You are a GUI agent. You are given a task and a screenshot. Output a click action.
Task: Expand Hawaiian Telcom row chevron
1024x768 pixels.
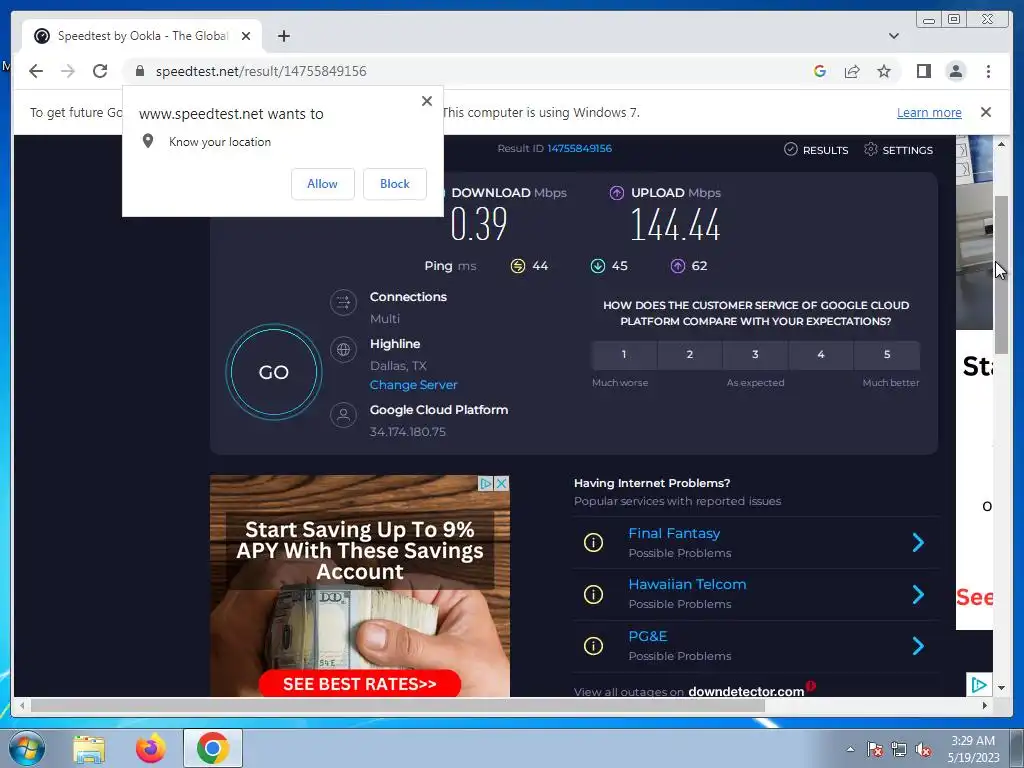point(918,594)
